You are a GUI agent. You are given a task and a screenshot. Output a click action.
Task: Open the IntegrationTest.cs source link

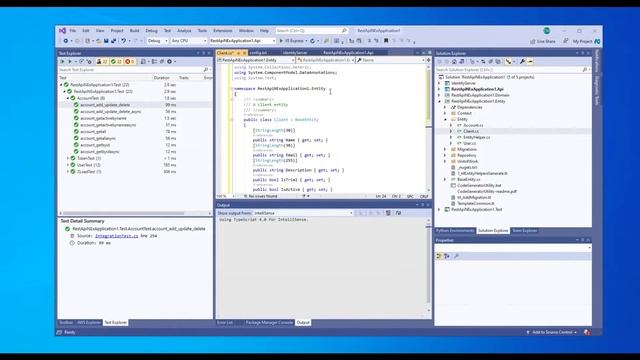[x=116, y=236]
